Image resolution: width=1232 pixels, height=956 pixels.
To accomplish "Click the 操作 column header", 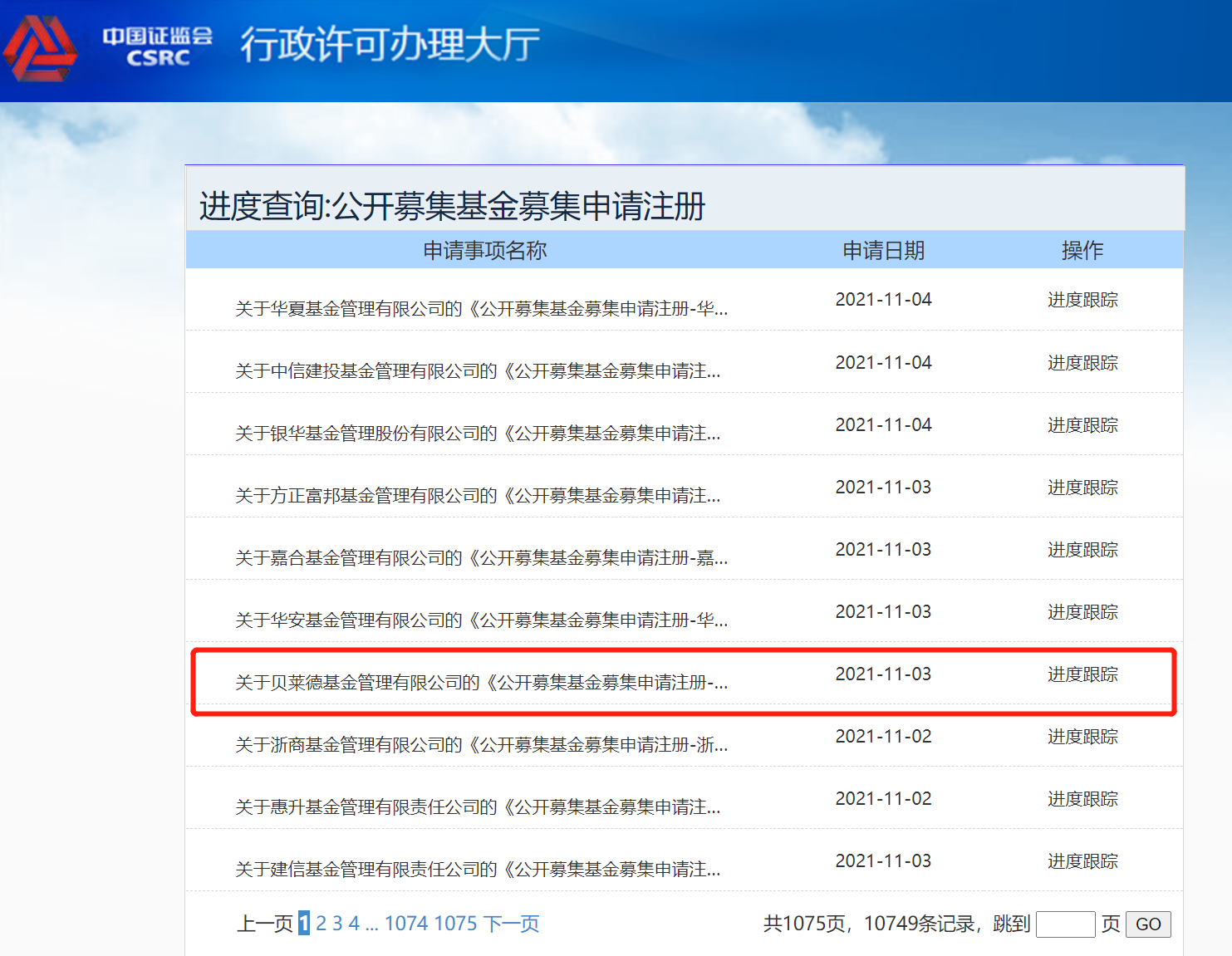I will coord(1082,250).
